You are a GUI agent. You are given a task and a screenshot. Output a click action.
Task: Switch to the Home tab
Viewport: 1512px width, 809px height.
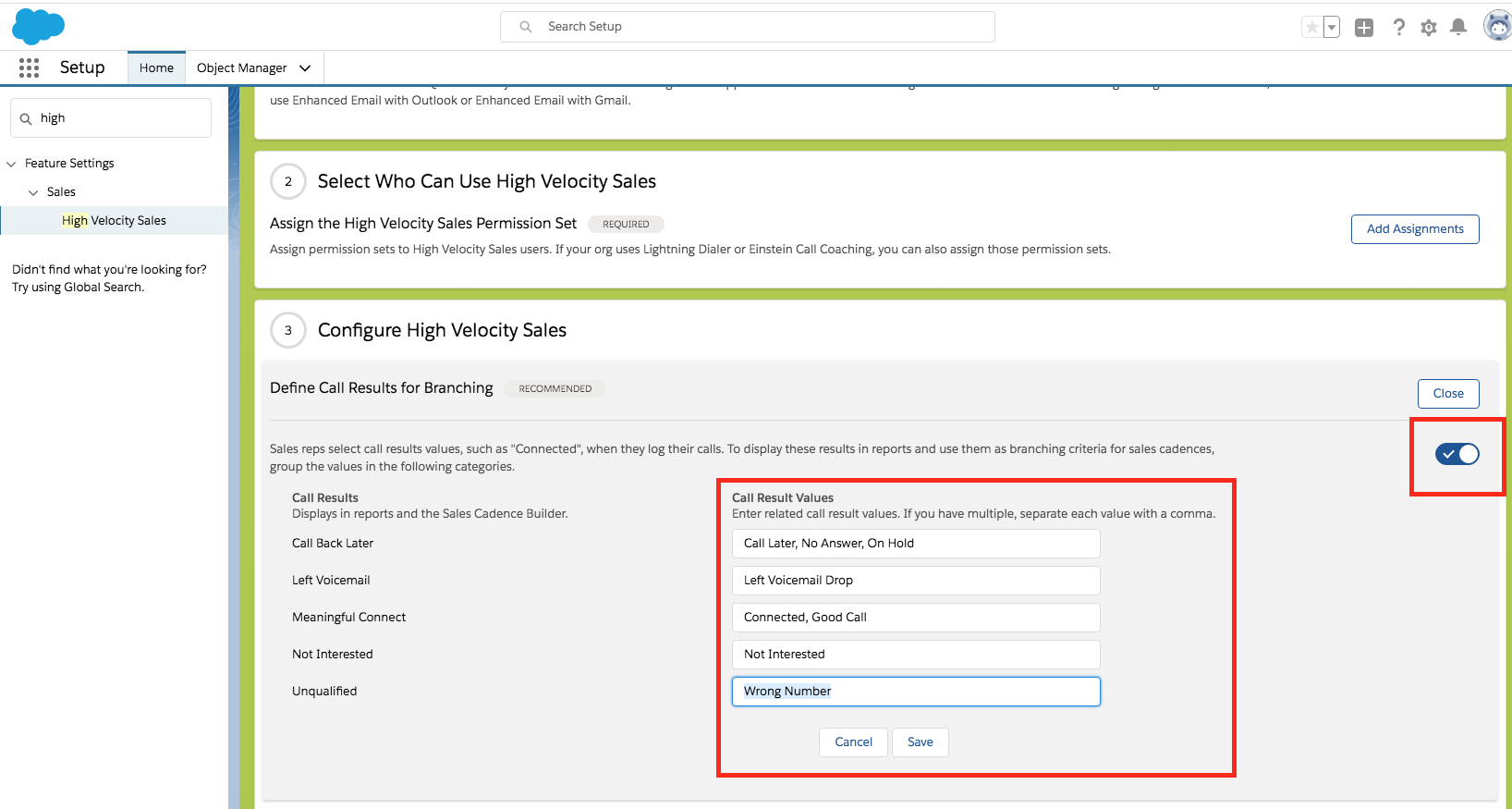tap(156, 67)
